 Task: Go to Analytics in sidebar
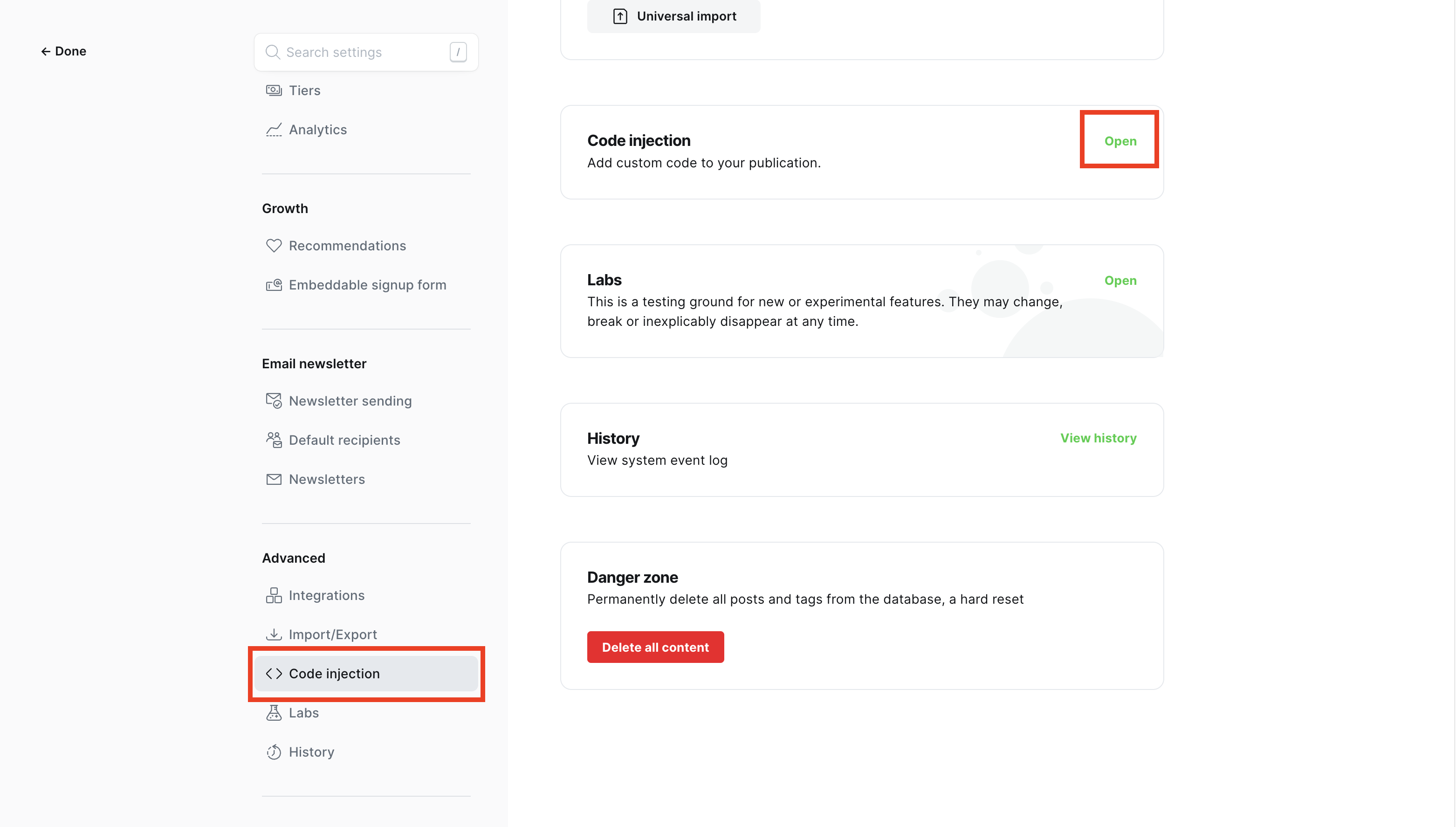(x=366, y=130)
